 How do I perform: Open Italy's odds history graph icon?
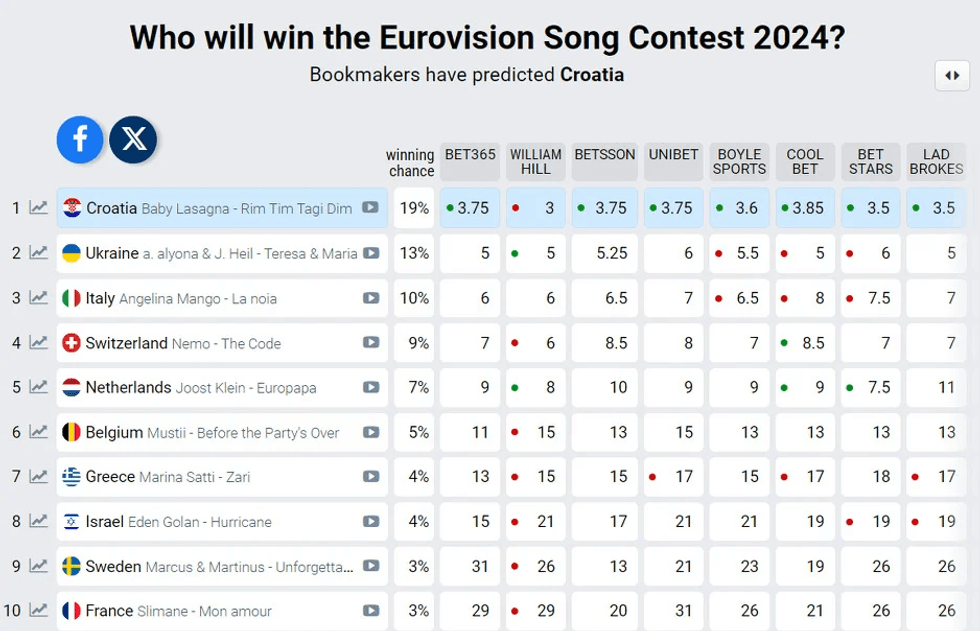(38, 298)
